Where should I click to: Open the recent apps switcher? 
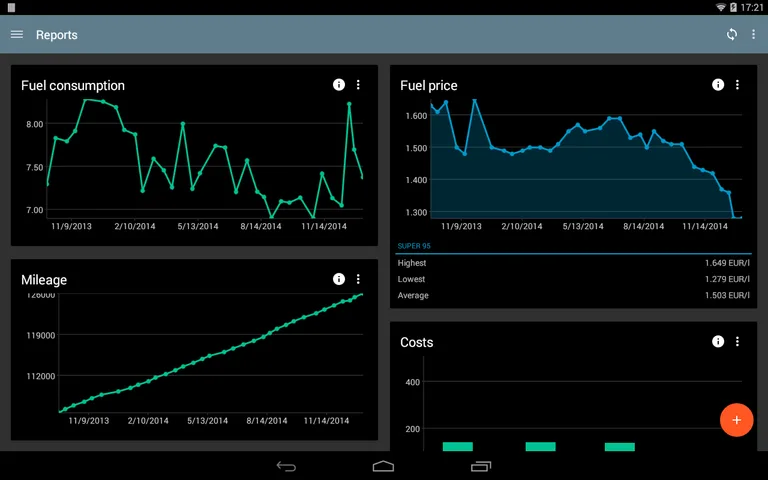pos(481,466)
